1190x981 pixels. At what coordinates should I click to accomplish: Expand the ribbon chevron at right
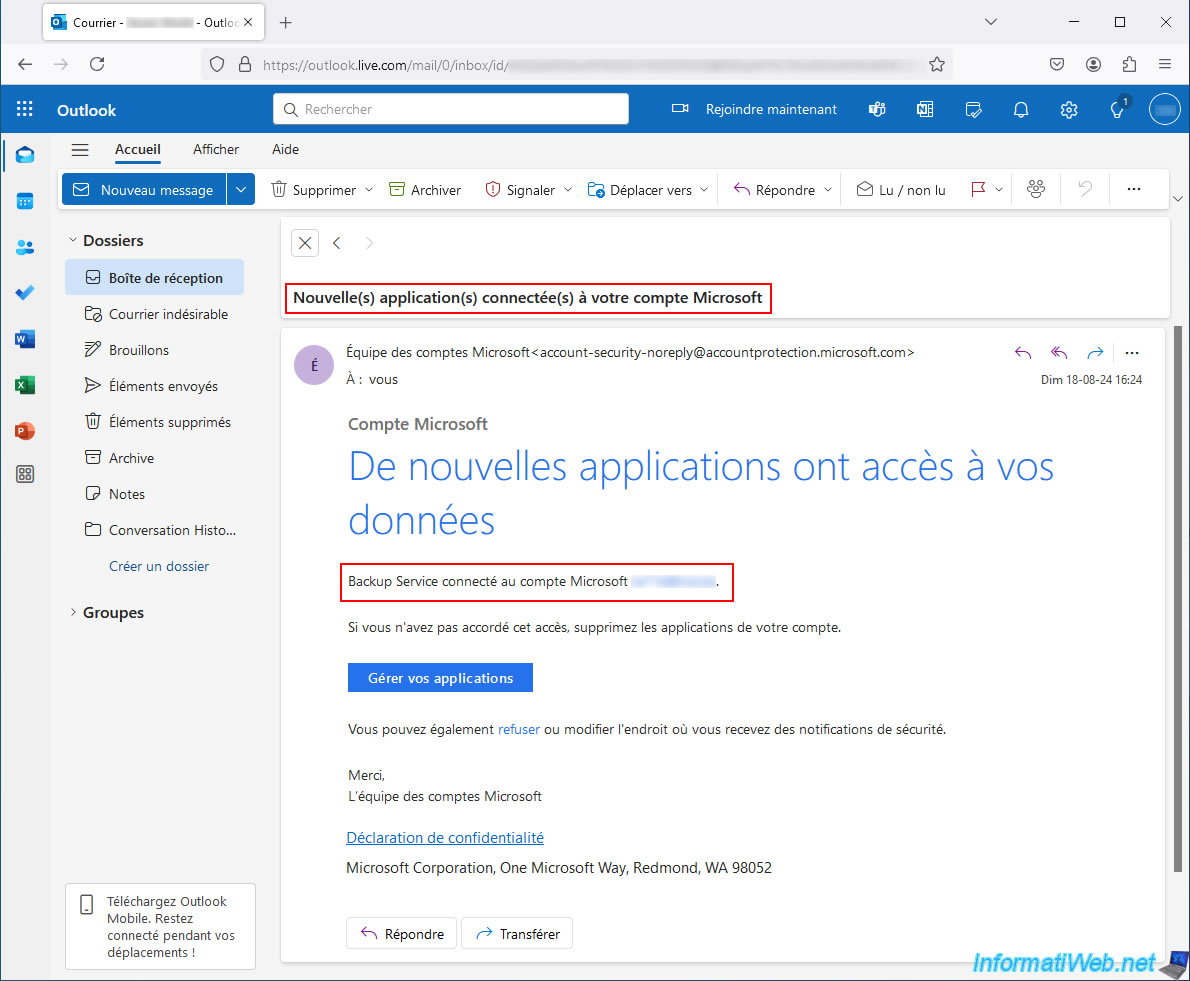pyautogui.click(x=1178, y=199)
